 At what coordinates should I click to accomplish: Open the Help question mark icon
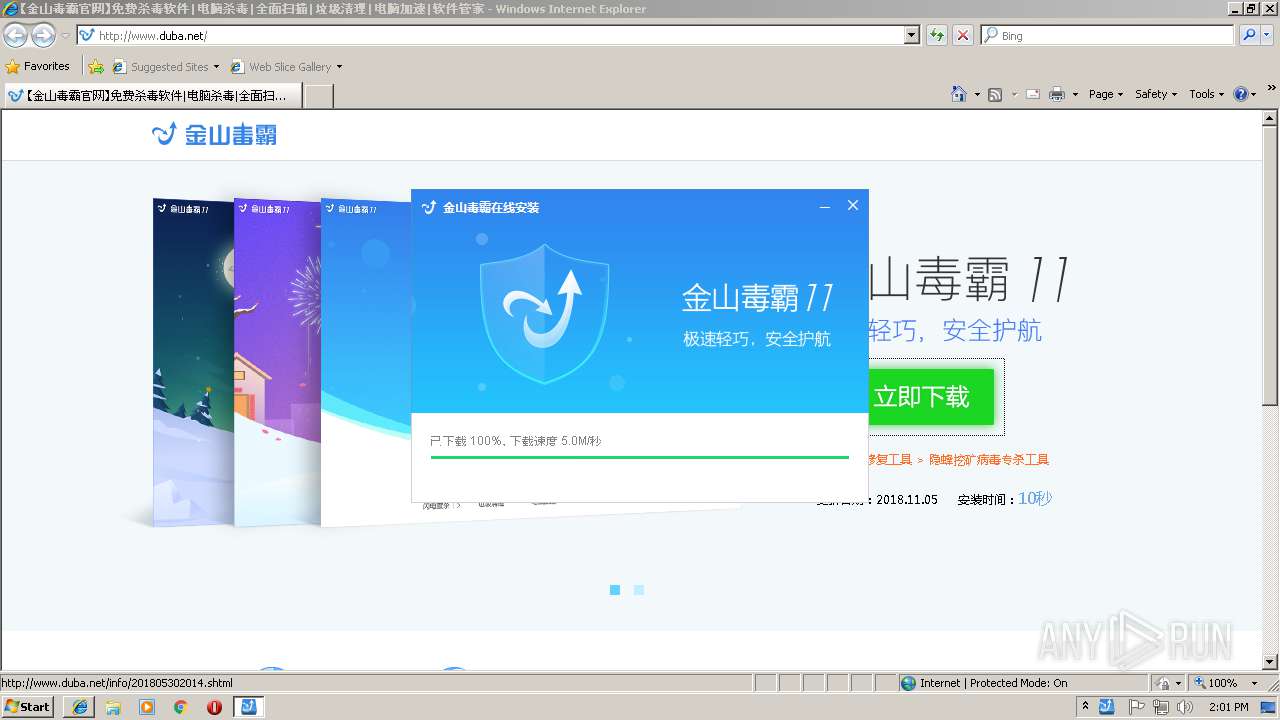tap(1241, 94)
